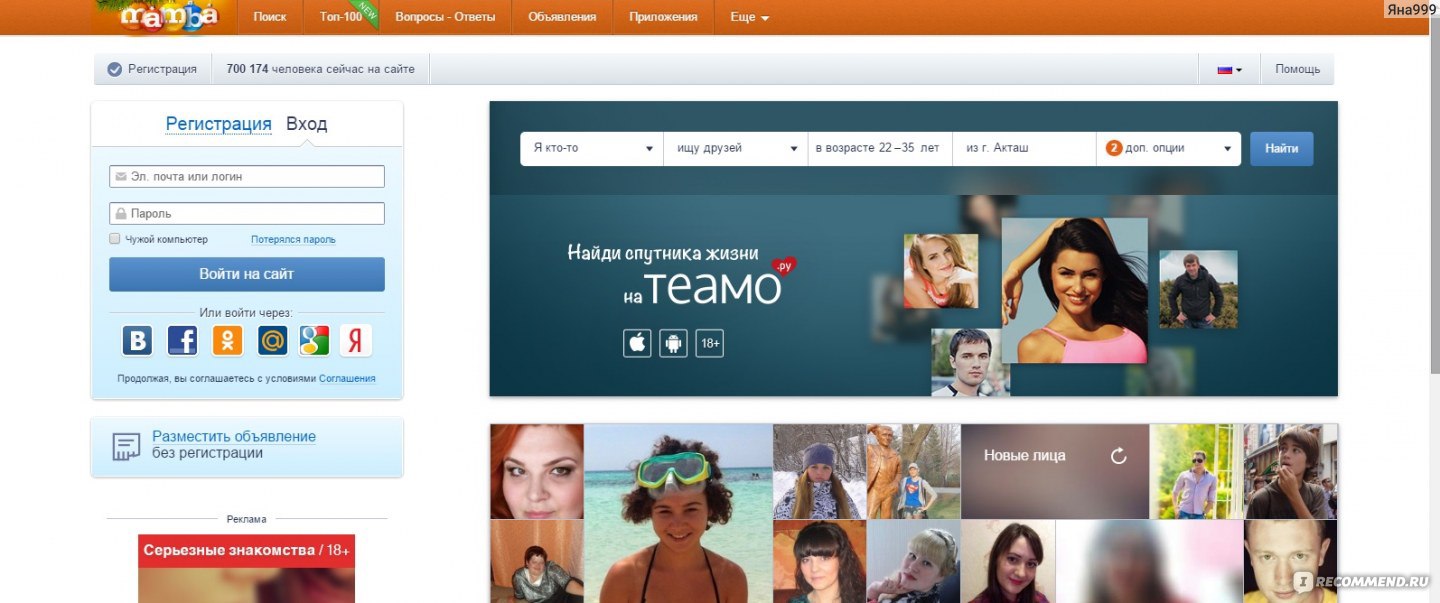Click the orange 2 badge in доп. опции
Screen dimensions: 1440x603
pos(1114,148)
